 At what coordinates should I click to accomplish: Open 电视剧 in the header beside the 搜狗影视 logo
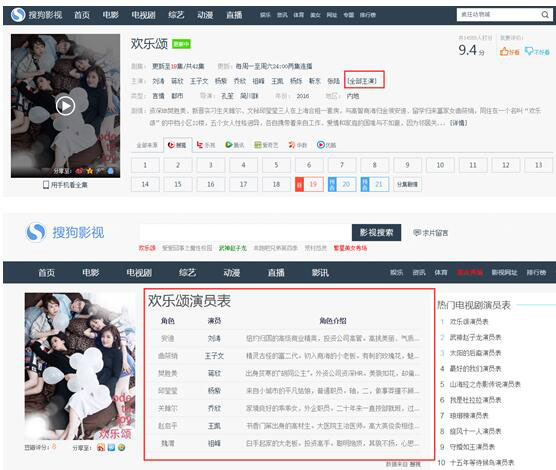(x=143, y=15)
